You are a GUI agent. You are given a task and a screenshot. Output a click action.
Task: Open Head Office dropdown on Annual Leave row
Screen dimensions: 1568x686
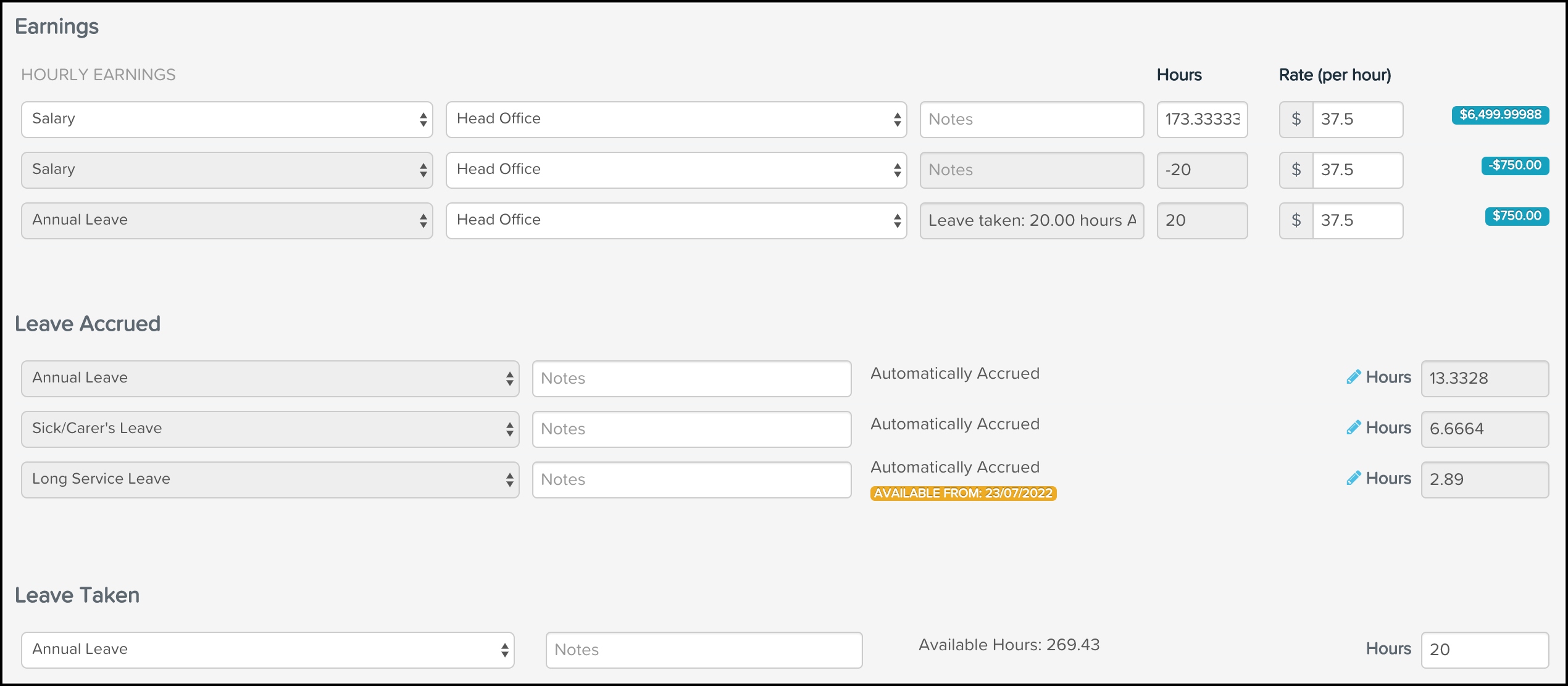pos(676,220)
